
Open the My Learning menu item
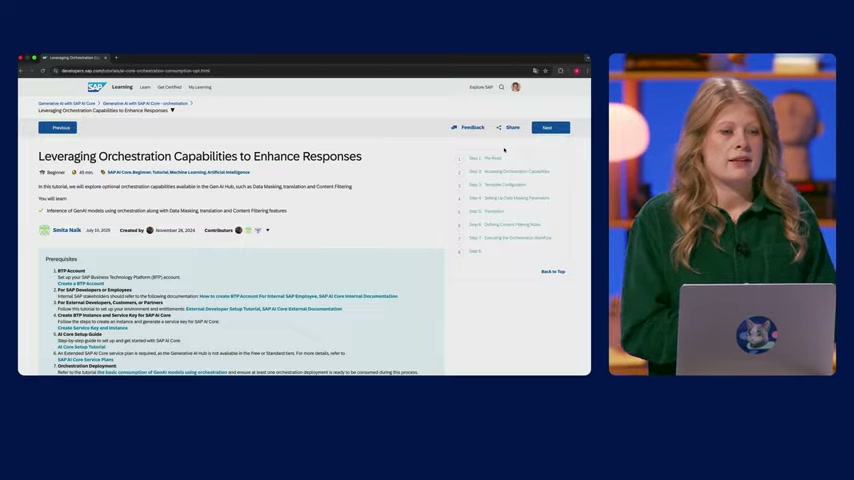[x=200, y=87]
